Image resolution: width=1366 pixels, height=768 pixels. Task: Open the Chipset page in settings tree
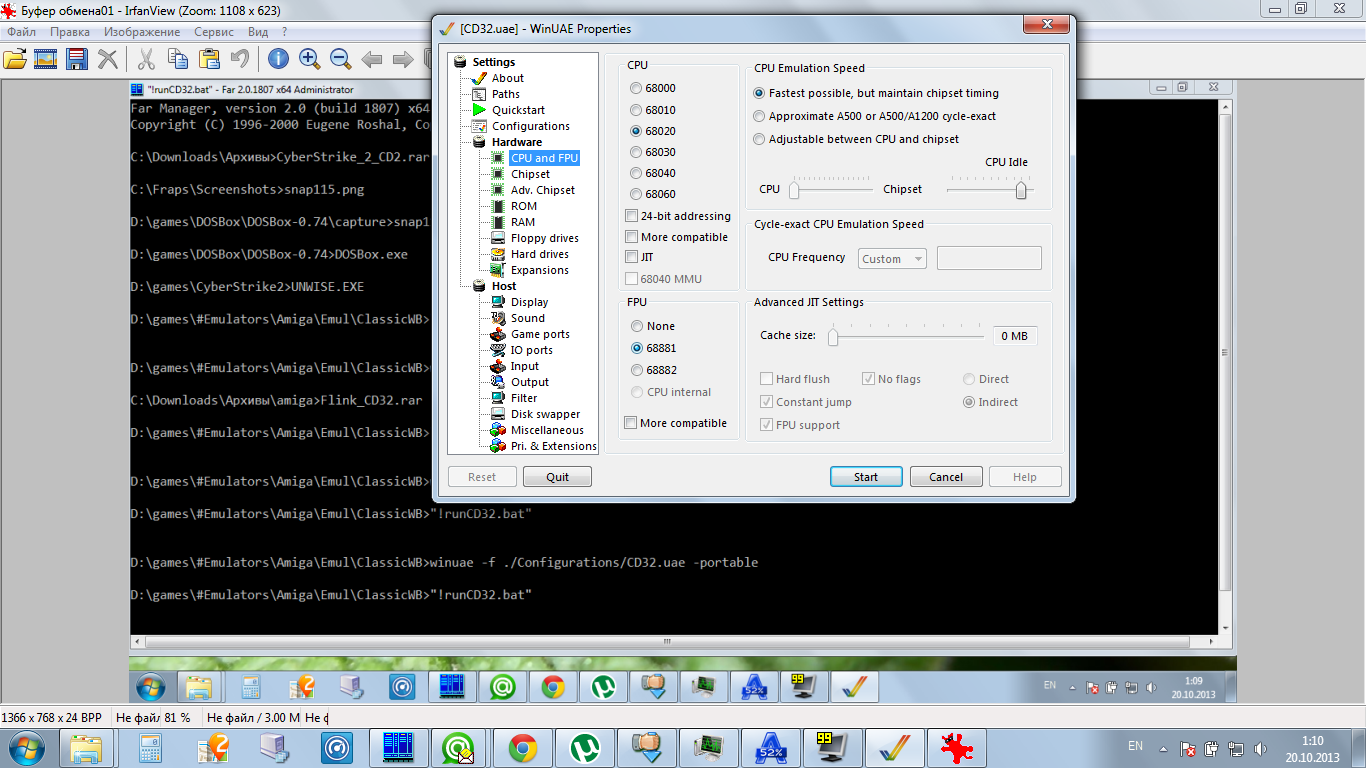point(530,174)
